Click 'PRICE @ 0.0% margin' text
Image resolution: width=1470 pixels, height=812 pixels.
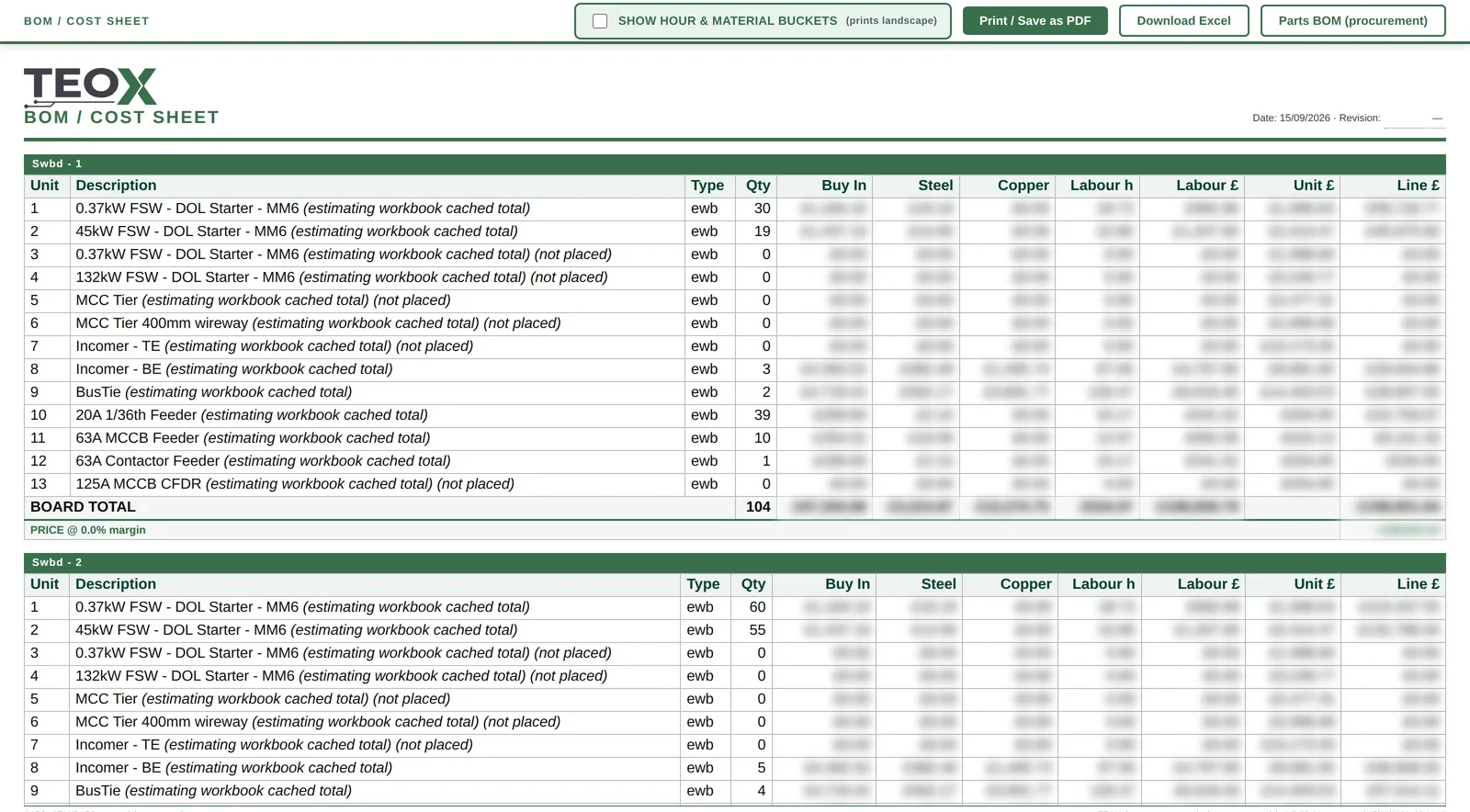[x=88, y=530]
